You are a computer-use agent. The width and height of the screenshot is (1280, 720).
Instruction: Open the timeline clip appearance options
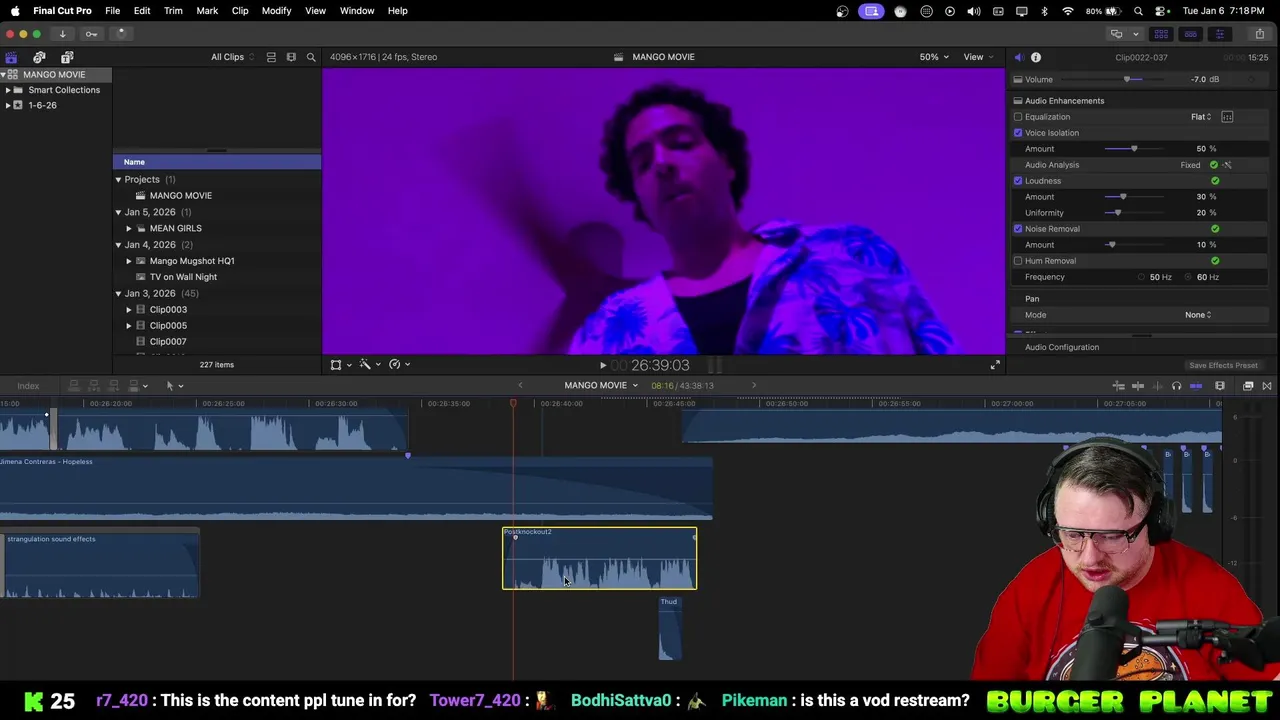point(1220,386)
